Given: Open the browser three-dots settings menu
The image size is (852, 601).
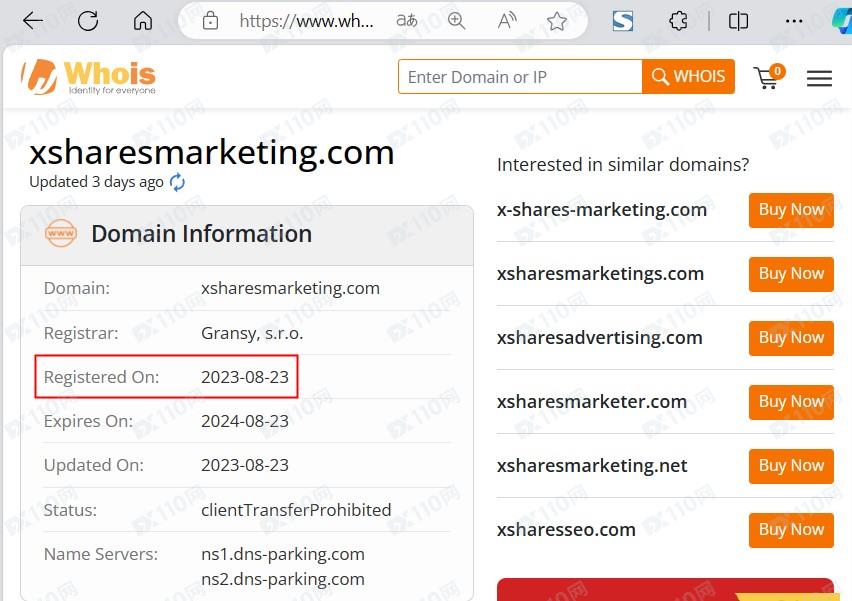Looking at the screenshot, I should [x=794, y=21].
